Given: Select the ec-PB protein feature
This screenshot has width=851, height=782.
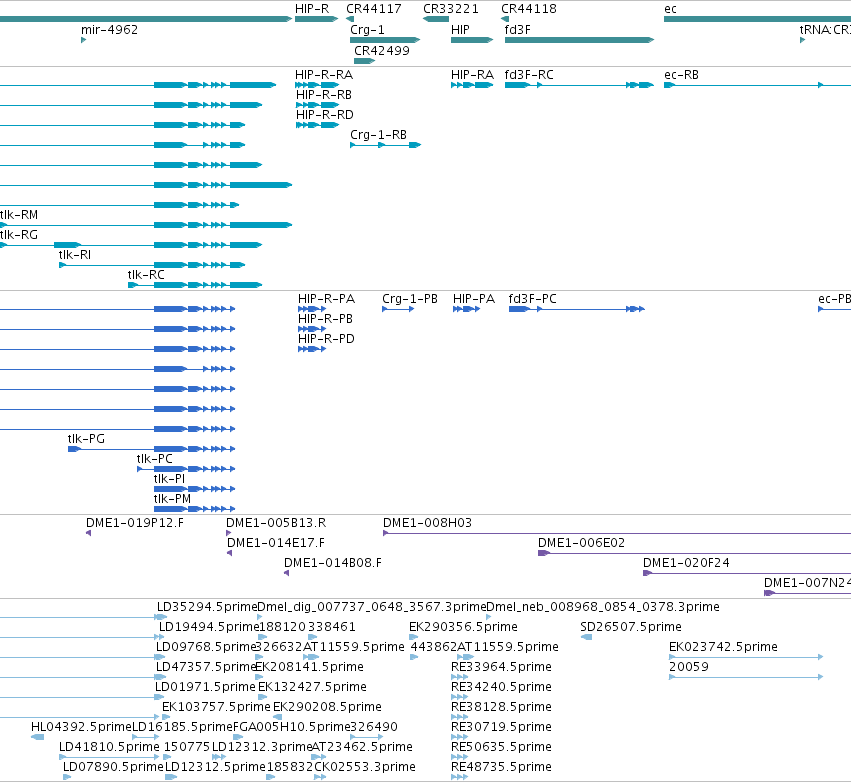Looking at the screenshot, I should pyautogui.click(x=834, y=309).
